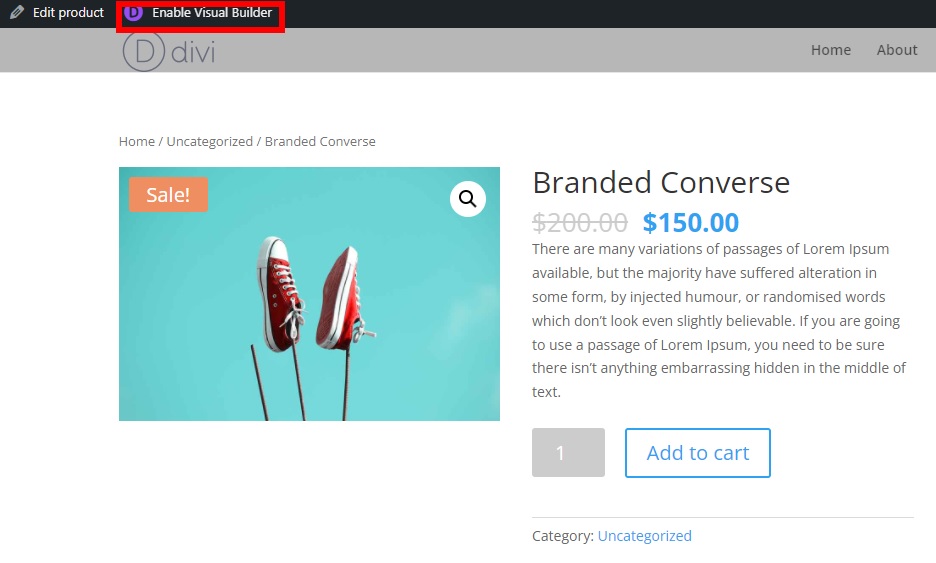Go to the Home navigation menu item
Screen dimensions: 936x563
tap(830, 50)
